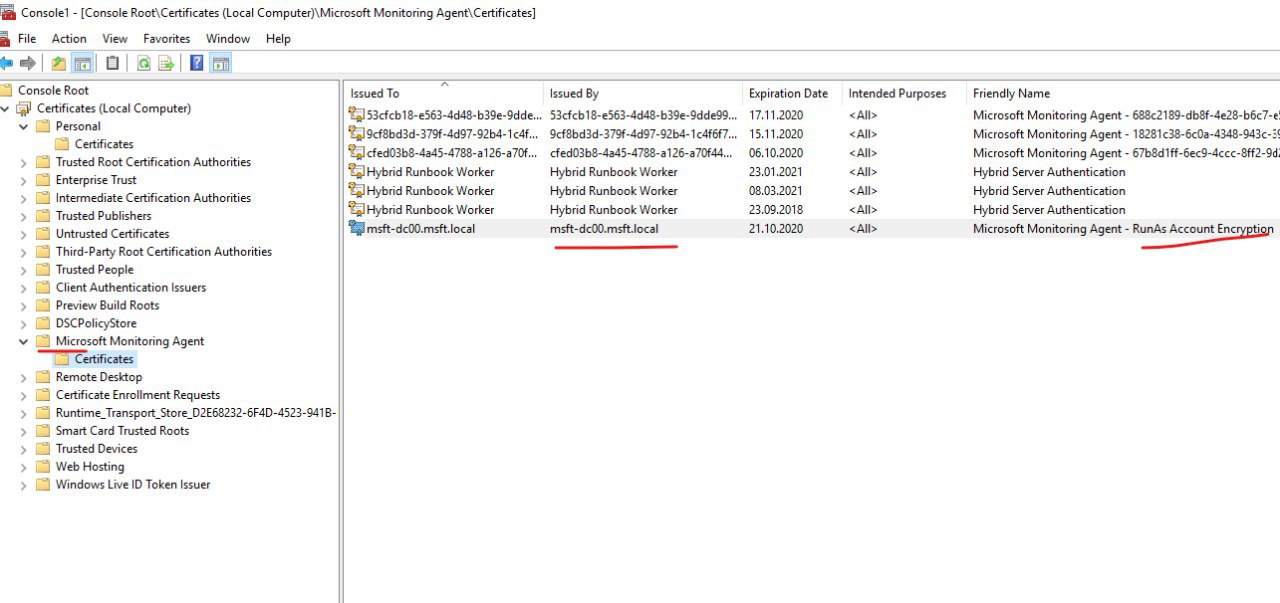Open the View menu

[115, 39]
